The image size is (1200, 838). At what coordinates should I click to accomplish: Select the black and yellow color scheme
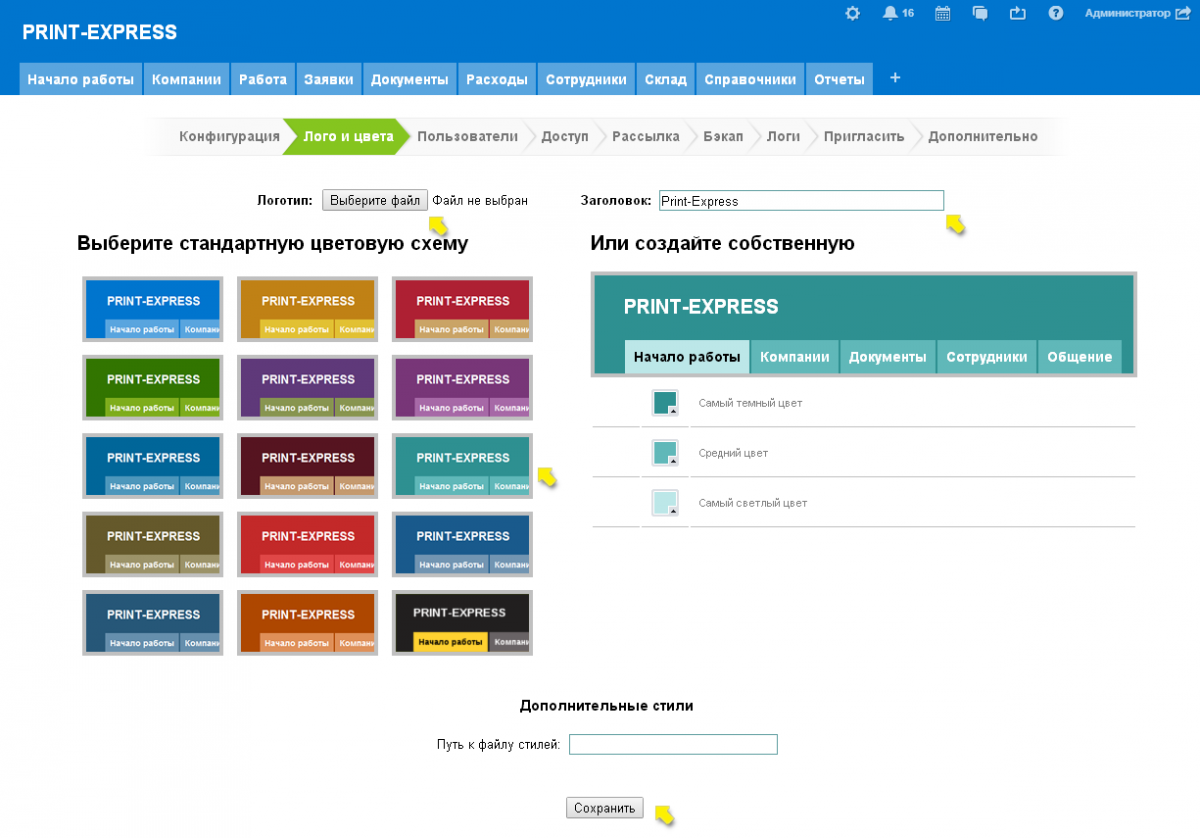(461, 623)
